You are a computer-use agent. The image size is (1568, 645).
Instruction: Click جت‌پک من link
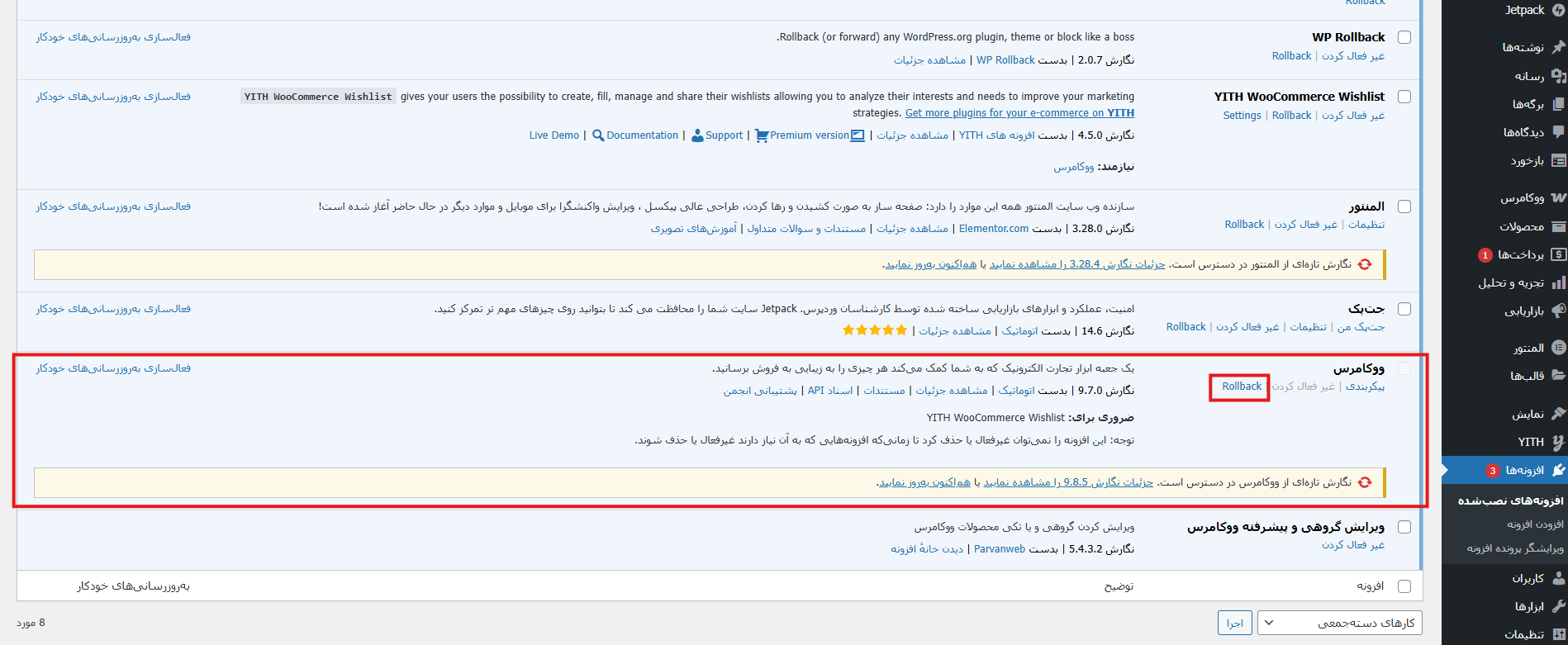click(x=1361, y=327)
